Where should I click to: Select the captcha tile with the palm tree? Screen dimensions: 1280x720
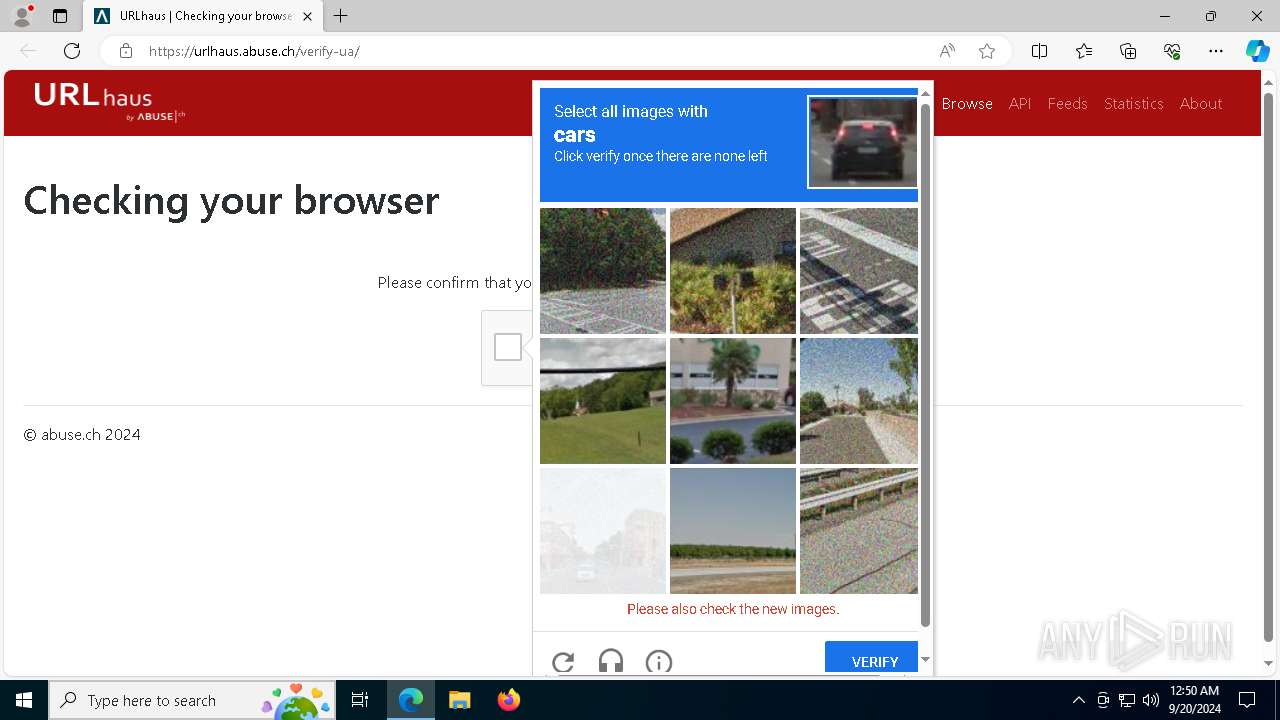coord(733,401)
